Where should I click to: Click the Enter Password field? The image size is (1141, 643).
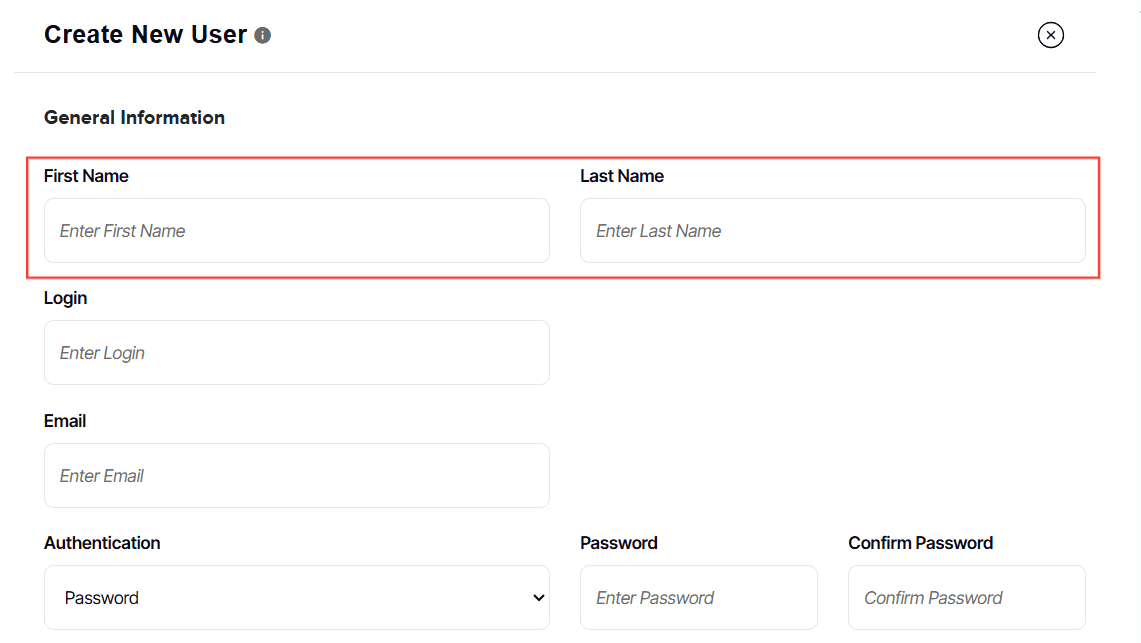(x=698, y=598)
